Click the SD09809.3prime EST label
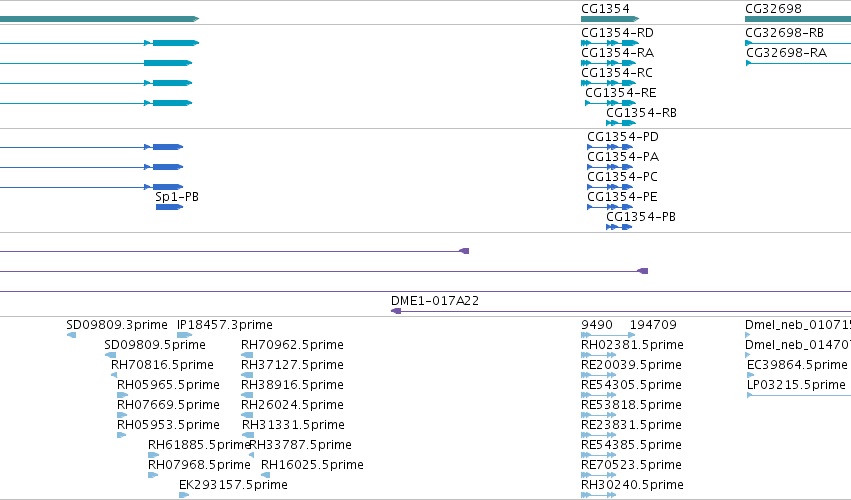851x500 pixels. coord(117,325)
